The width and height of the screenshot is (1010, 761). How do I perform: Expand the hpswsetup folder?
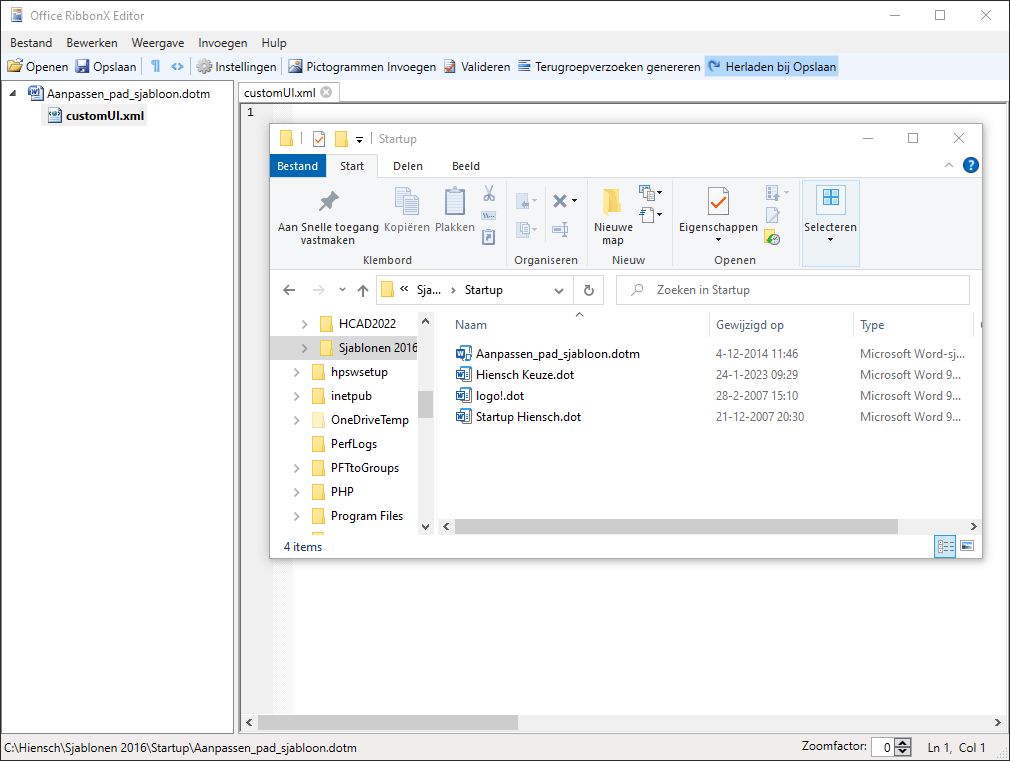296,372
